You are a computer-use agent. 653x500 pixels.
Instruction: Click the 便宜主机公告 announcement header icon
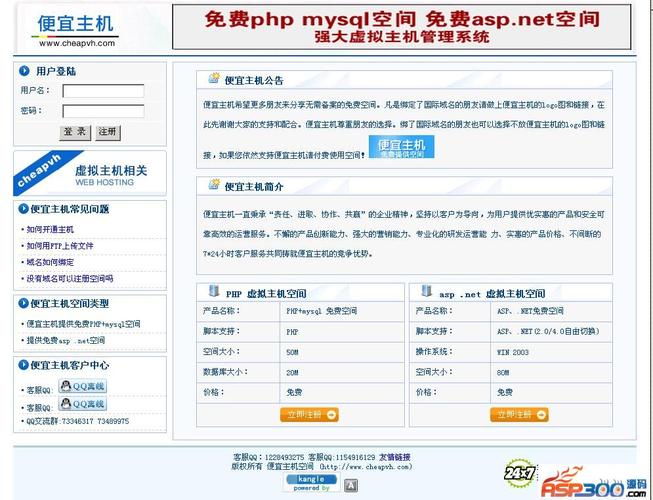[x=213, y=79]
